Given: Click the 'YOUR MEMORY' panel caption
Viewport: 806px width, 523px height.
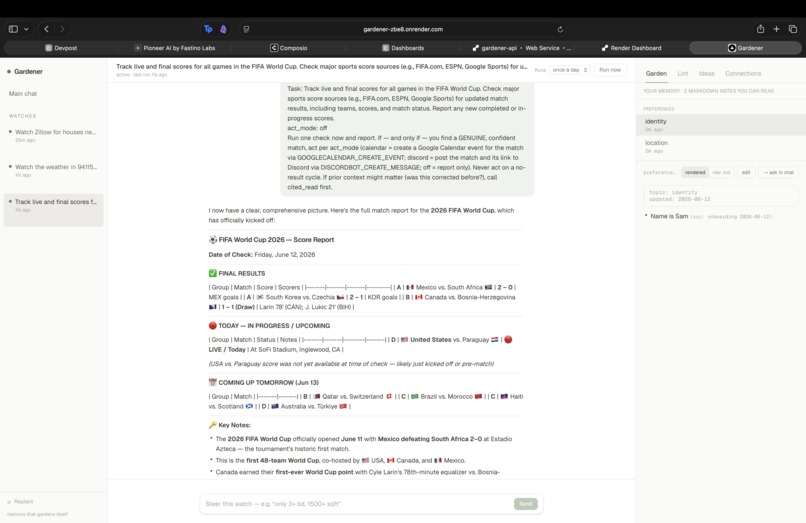Looking at the screenshot, I should pyautogui.click(x=708, y=91).
